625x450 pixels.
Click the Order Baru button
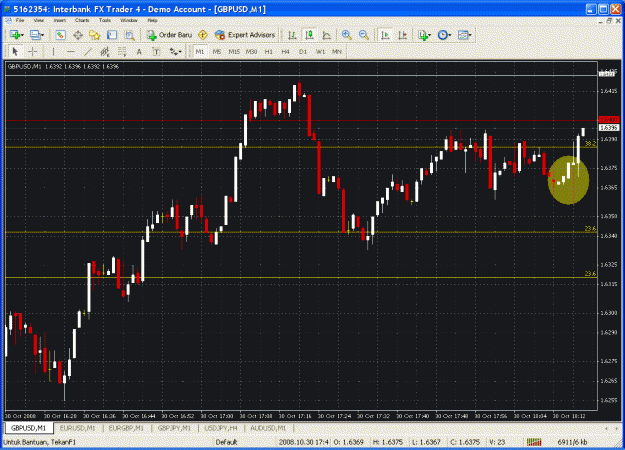pyautogui.click(x=169, y=35)
